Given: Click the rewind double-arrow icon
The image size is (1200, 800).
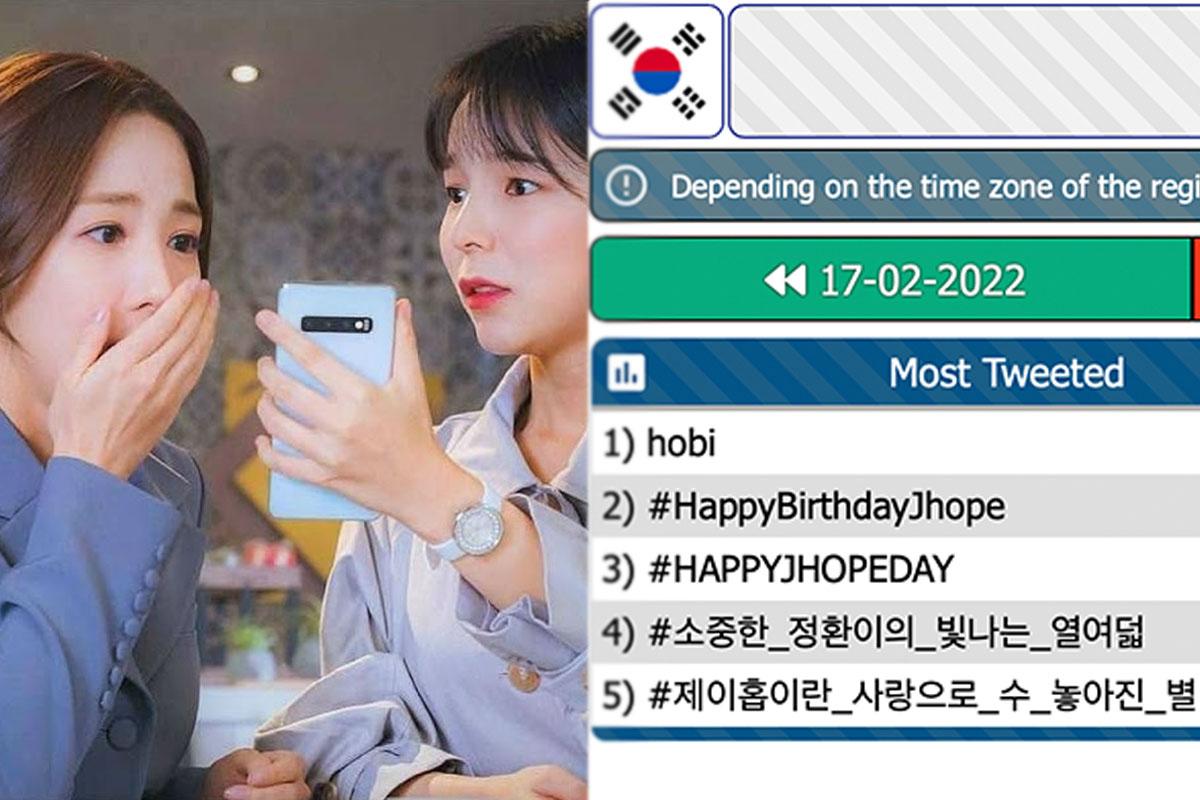Looking at the screenshot, I should 785,281.
